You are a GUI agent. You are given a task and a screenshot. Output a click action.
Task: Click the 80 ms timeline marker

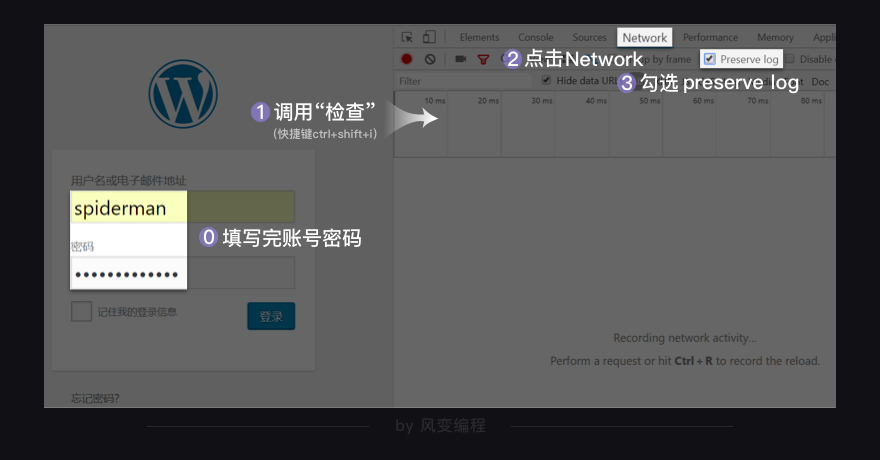pyautogui.click(x=811, y=100)
